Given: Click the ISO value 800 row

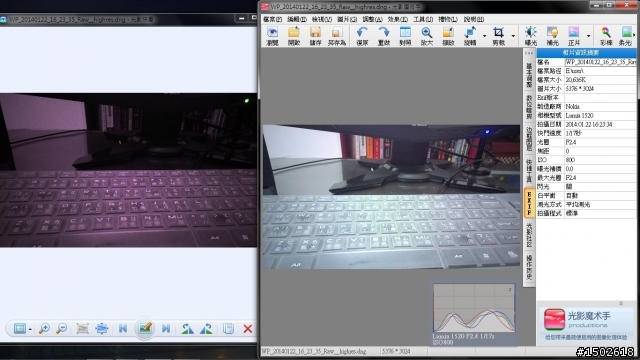Looking at the screenshot, I should pyautogui.click(x=586, y=160).
